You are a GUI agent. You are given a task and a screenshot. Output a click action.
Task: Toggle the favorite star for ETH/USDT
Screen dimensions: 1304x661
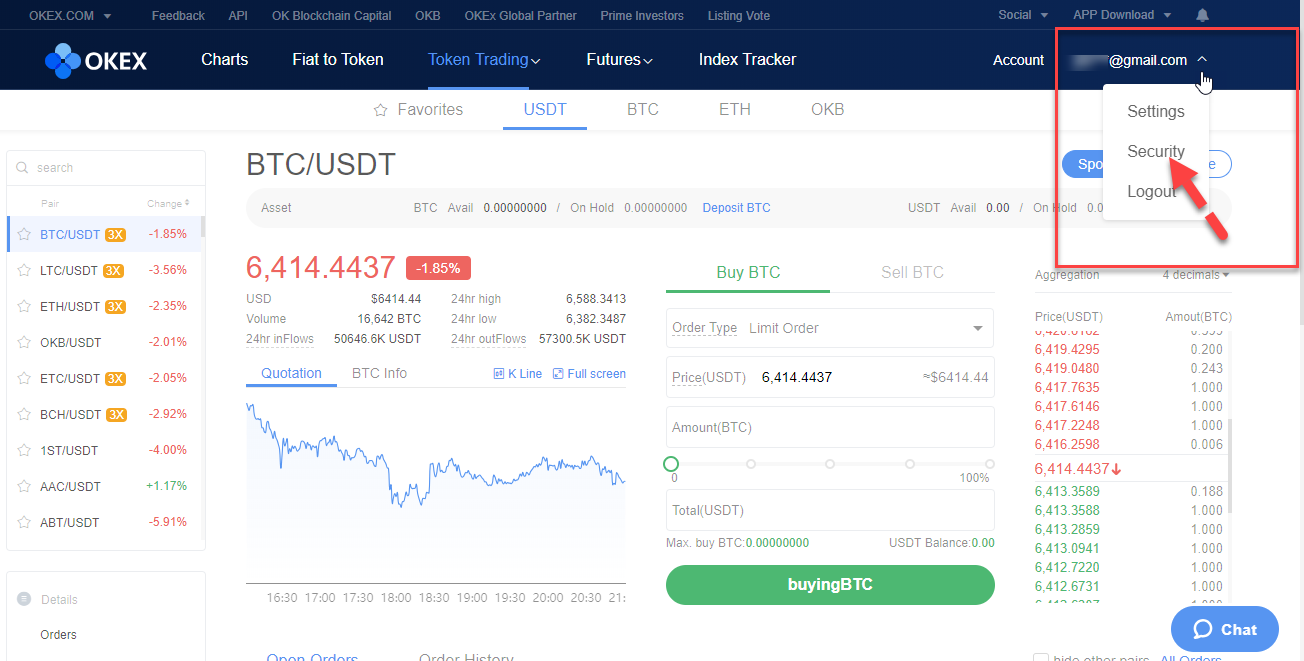pyautogui.click(x=24, y=307)
